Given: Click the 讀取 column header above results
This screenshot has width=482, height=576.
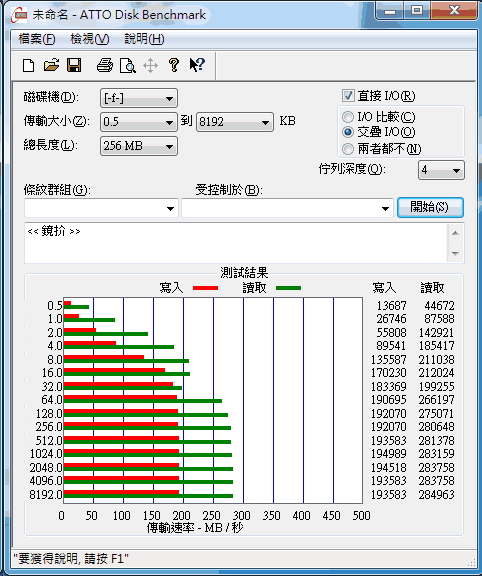Looking at the screenshot, I should [x=432, y=288].
